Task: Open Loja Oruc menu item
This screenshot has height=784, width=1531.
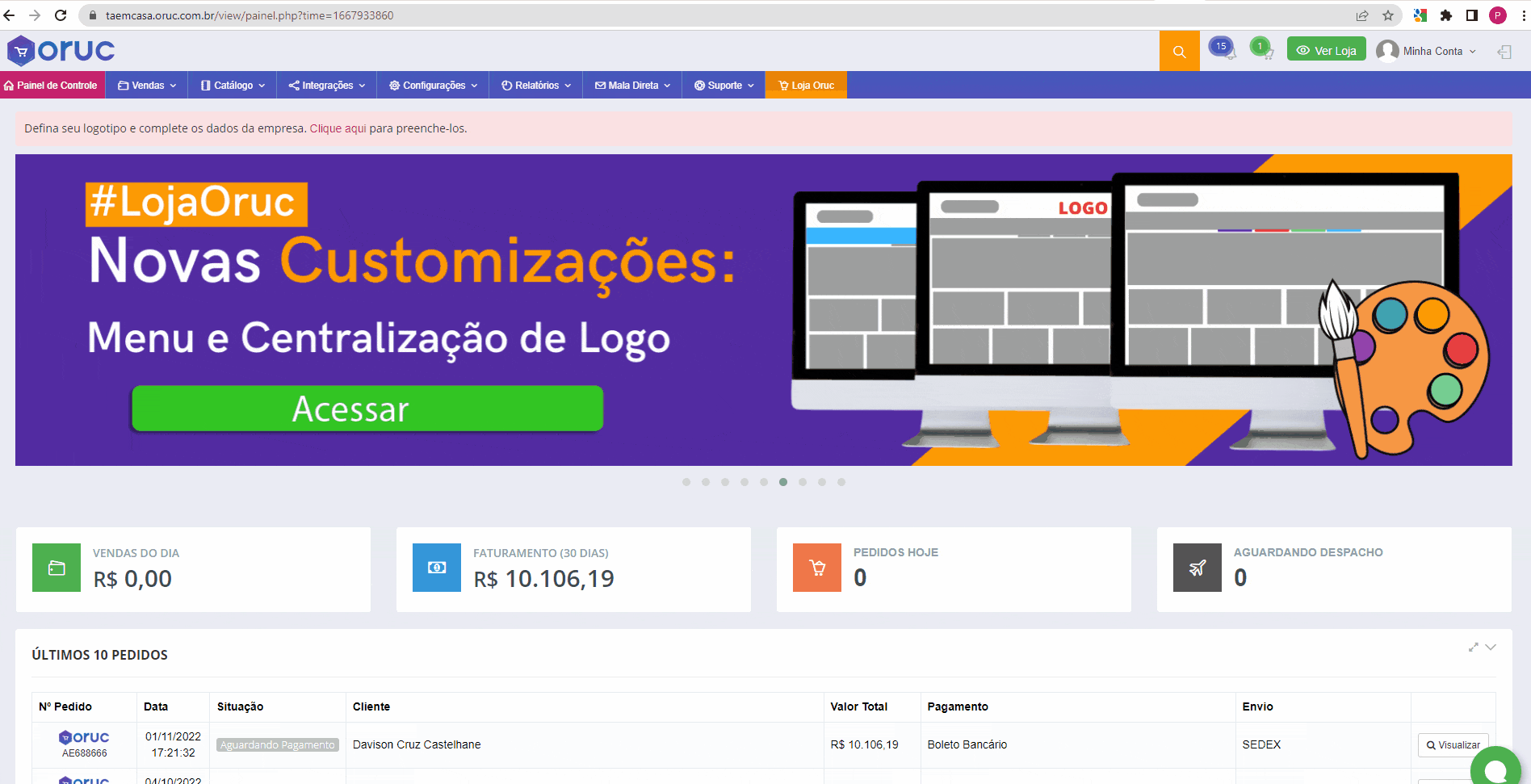Action: point(806,85)
